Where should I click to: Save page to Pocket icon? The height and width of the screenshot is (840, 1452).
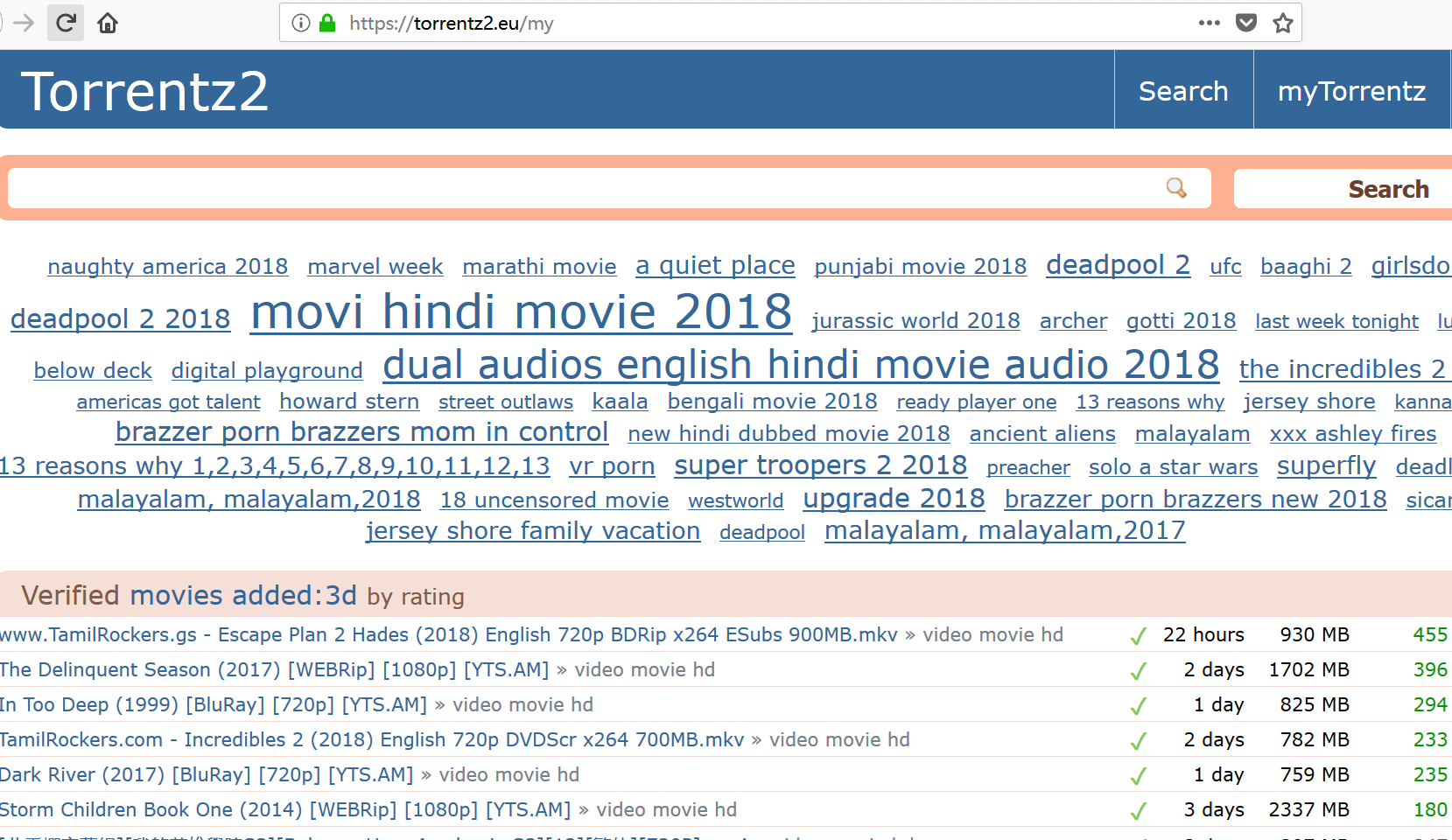[1246, 23]
